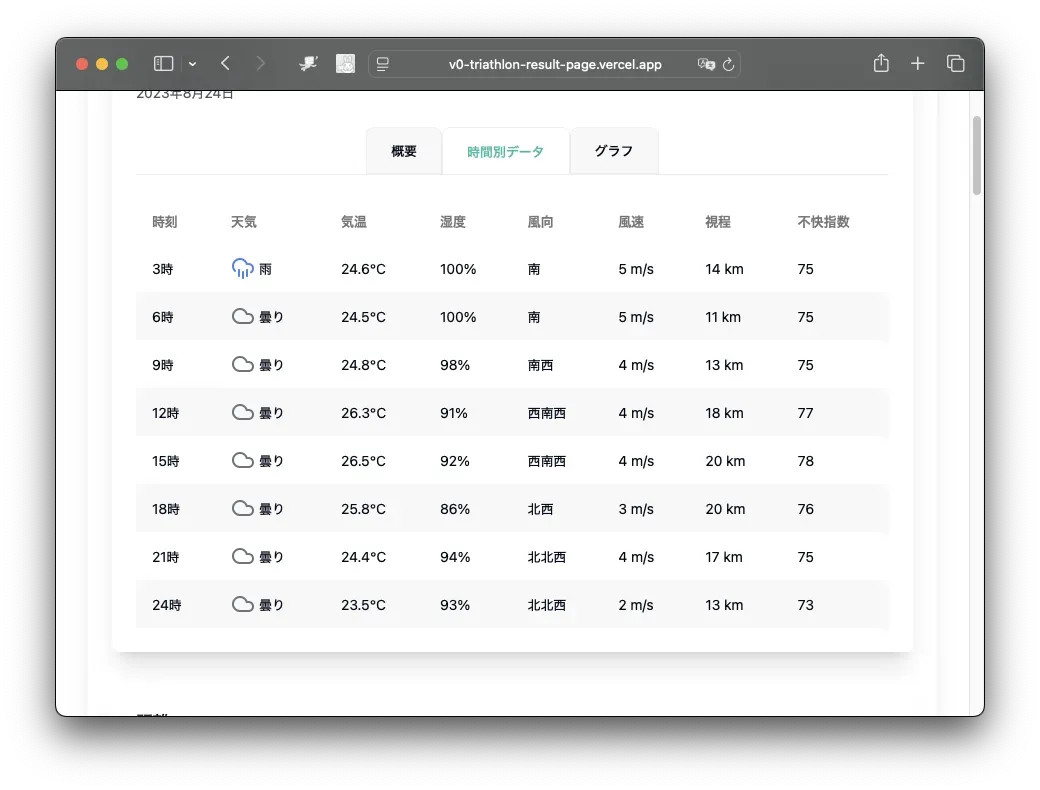The width and height of the screenshot is (1040, 790).
Task: Show the tab overview
Action: click(956, 64)
